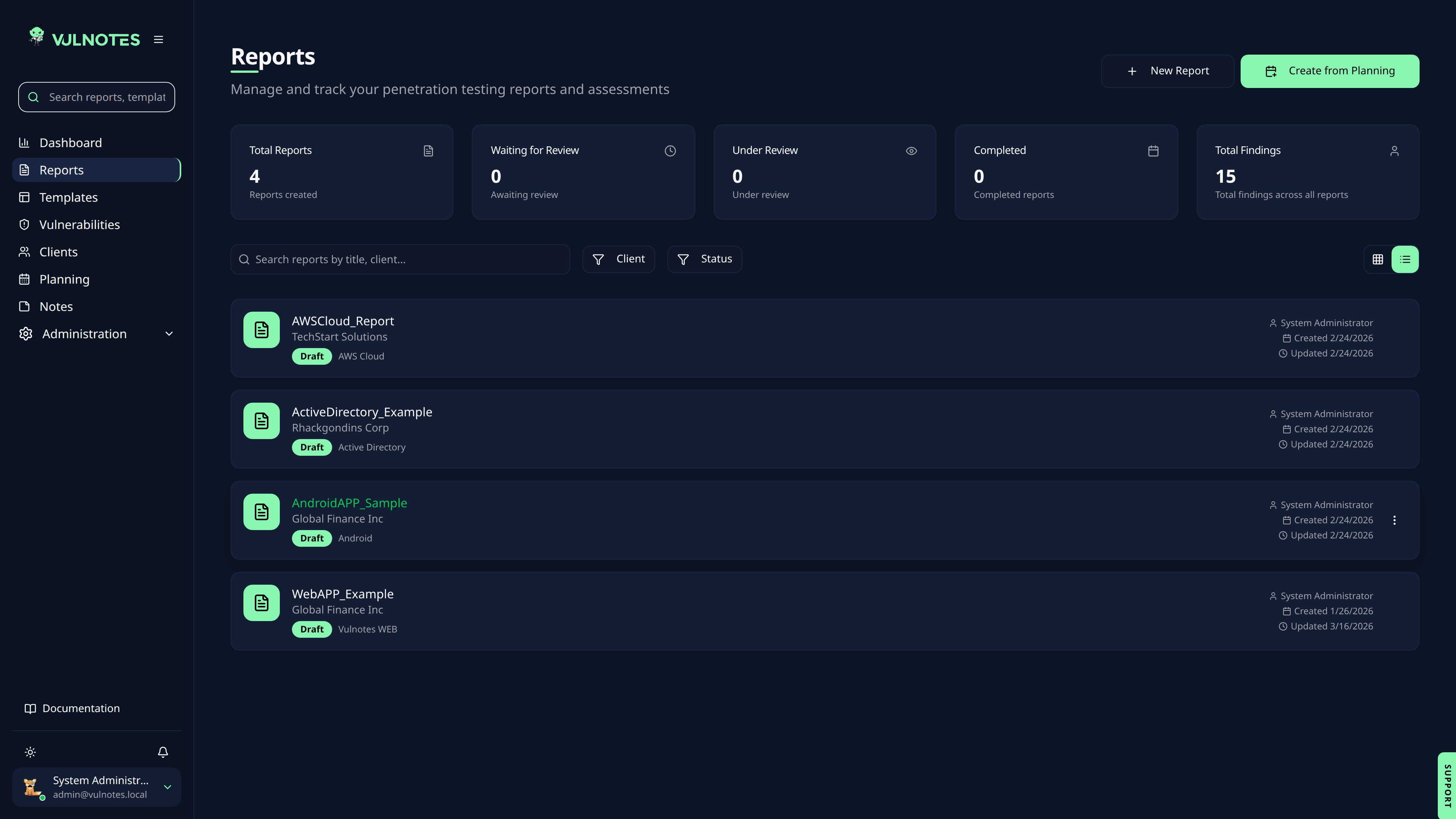
Task: Focus the search reports by title field
Action: point(400,259)
